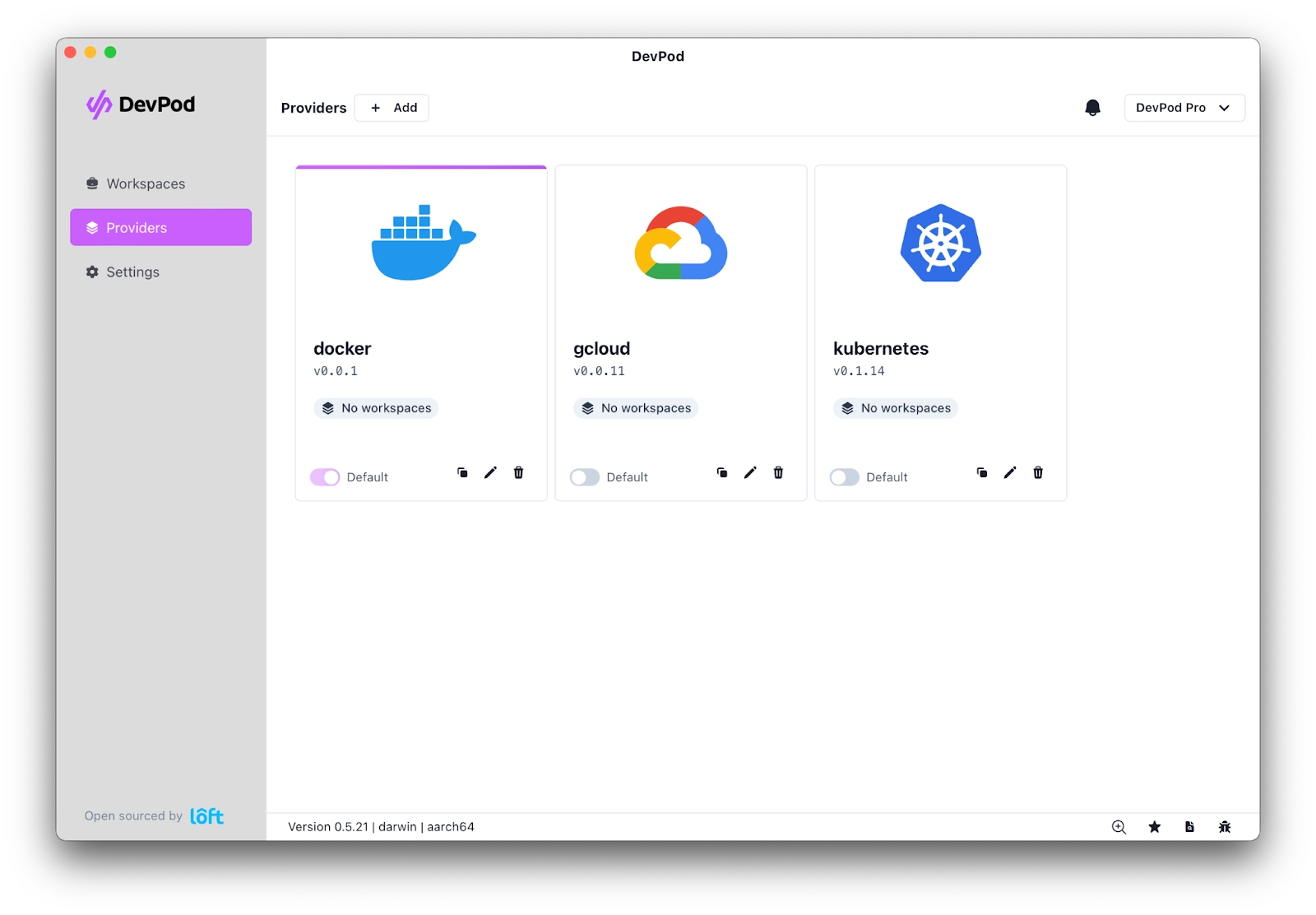Open Workspaces in the sidebar

click(160, 183)
